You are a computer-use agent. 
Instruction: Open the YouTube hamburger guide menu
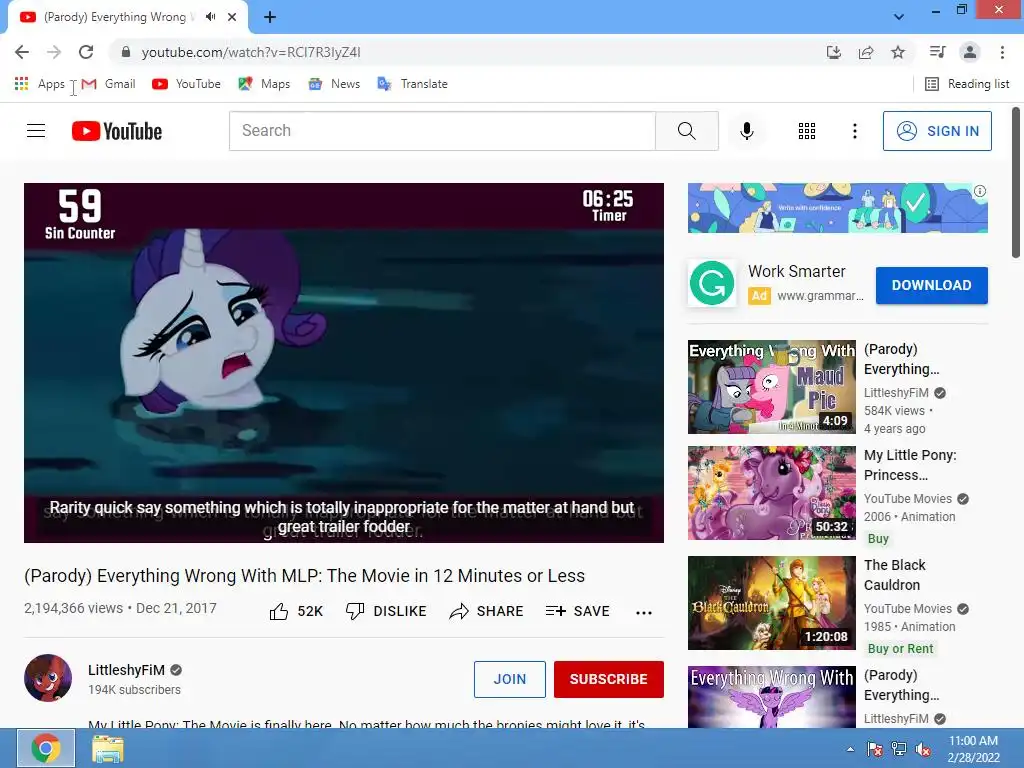[x=36, y=131]
